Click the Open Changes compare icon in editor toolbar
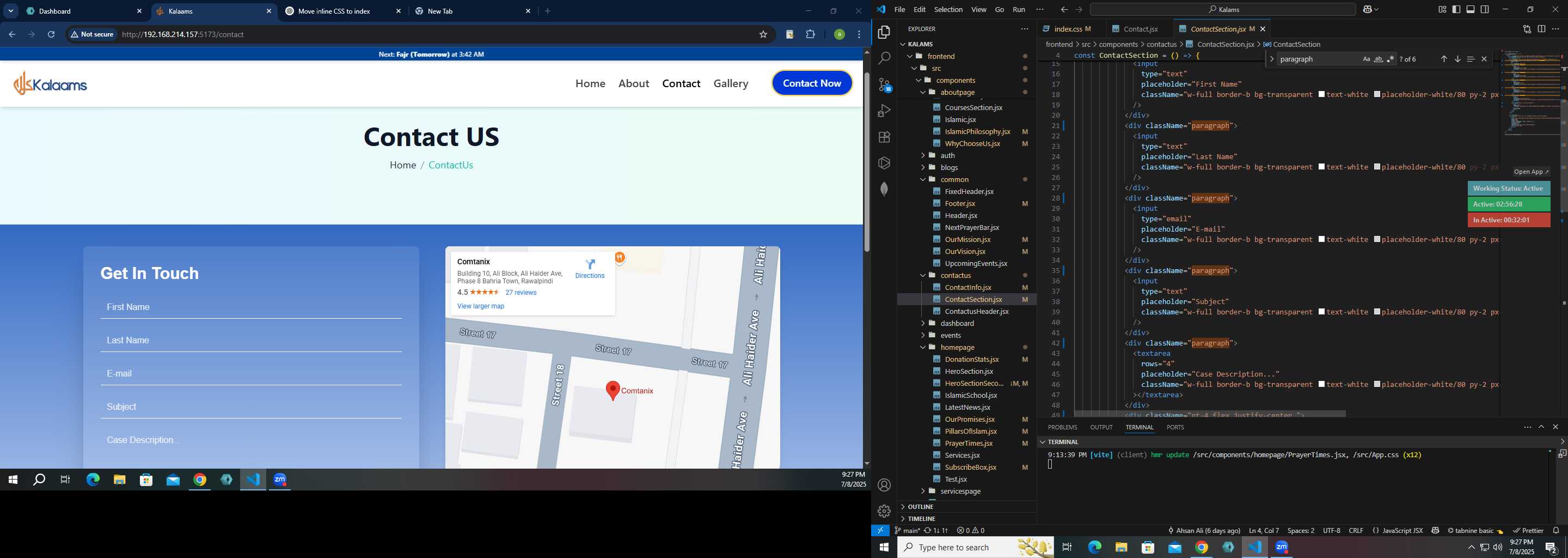 tap(1527, 29)
